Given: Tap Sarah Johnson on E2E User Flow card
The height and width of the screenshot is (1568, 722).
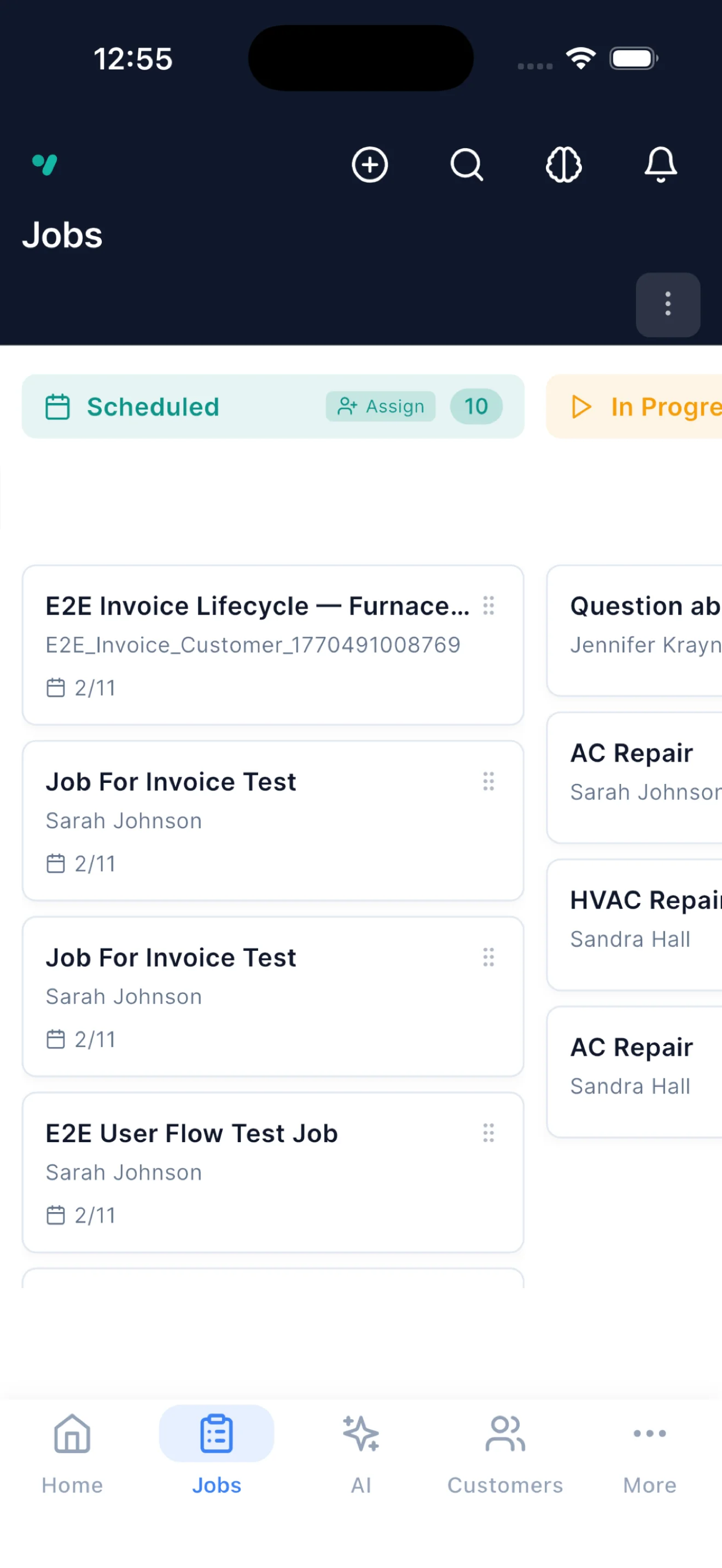Looking at the screenshot, I should tap(124, 1172).
